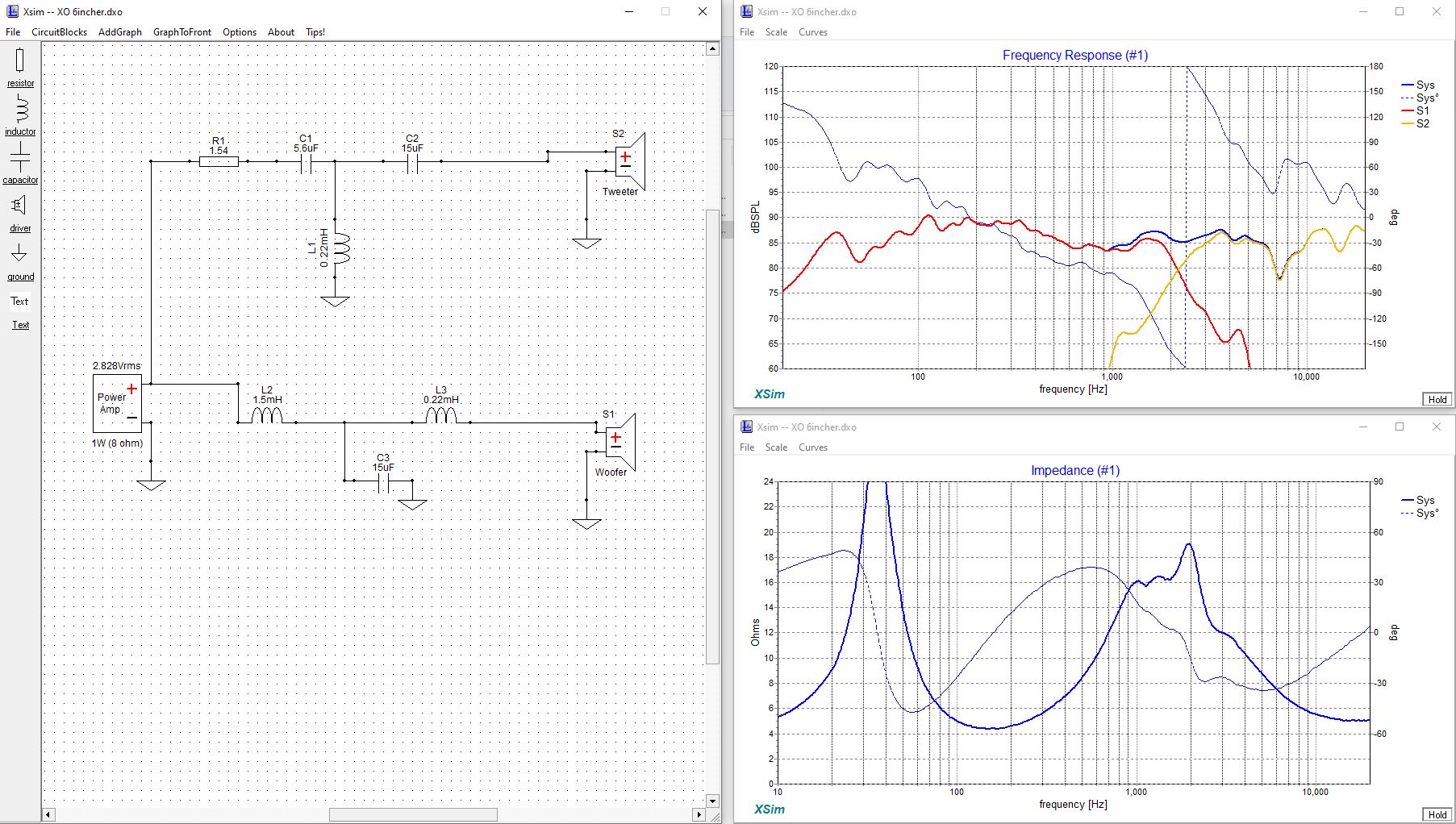Image resolution: width=1456 pixels, height=824 pixels.
Task: Click the Sys° dashed legend in Impedance graph
Action: click(x=1420, y=513)
